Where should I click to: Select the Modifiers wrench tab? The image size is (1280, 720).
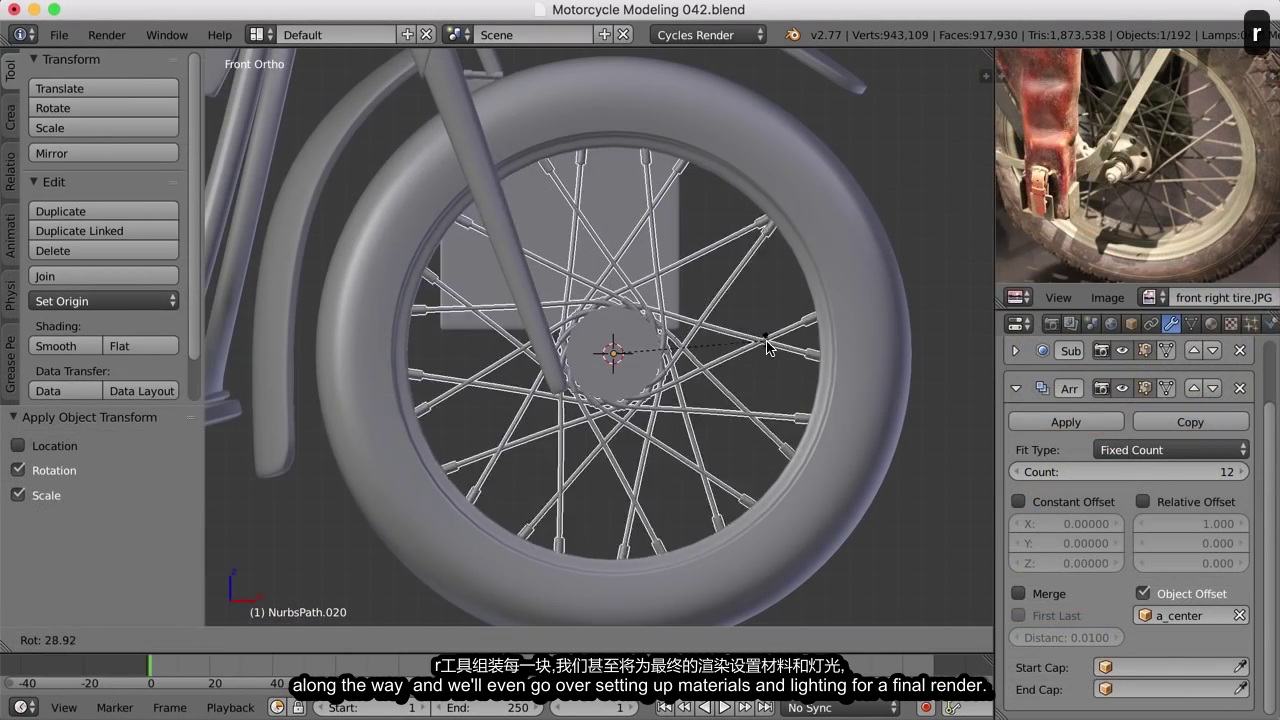pyautogui.click(x=1171, y=324)
